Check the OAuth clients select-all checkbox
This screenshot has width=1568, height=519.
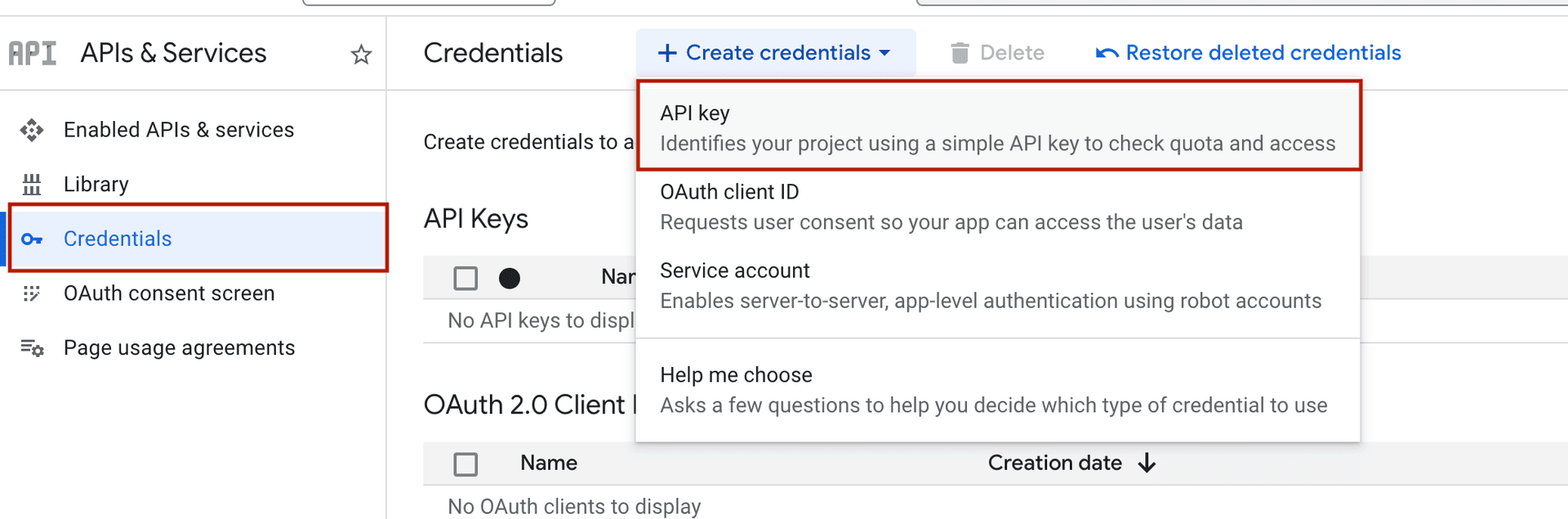465,463
